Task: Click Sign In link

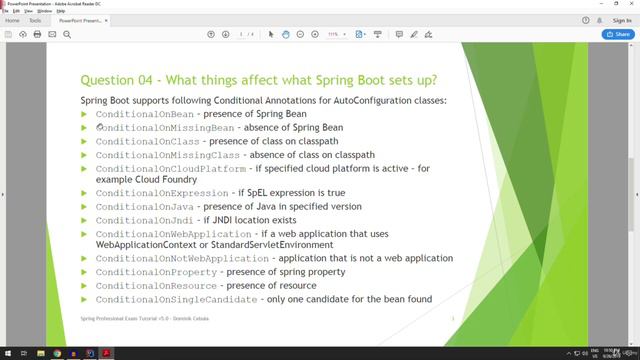Action: (622, 20)
